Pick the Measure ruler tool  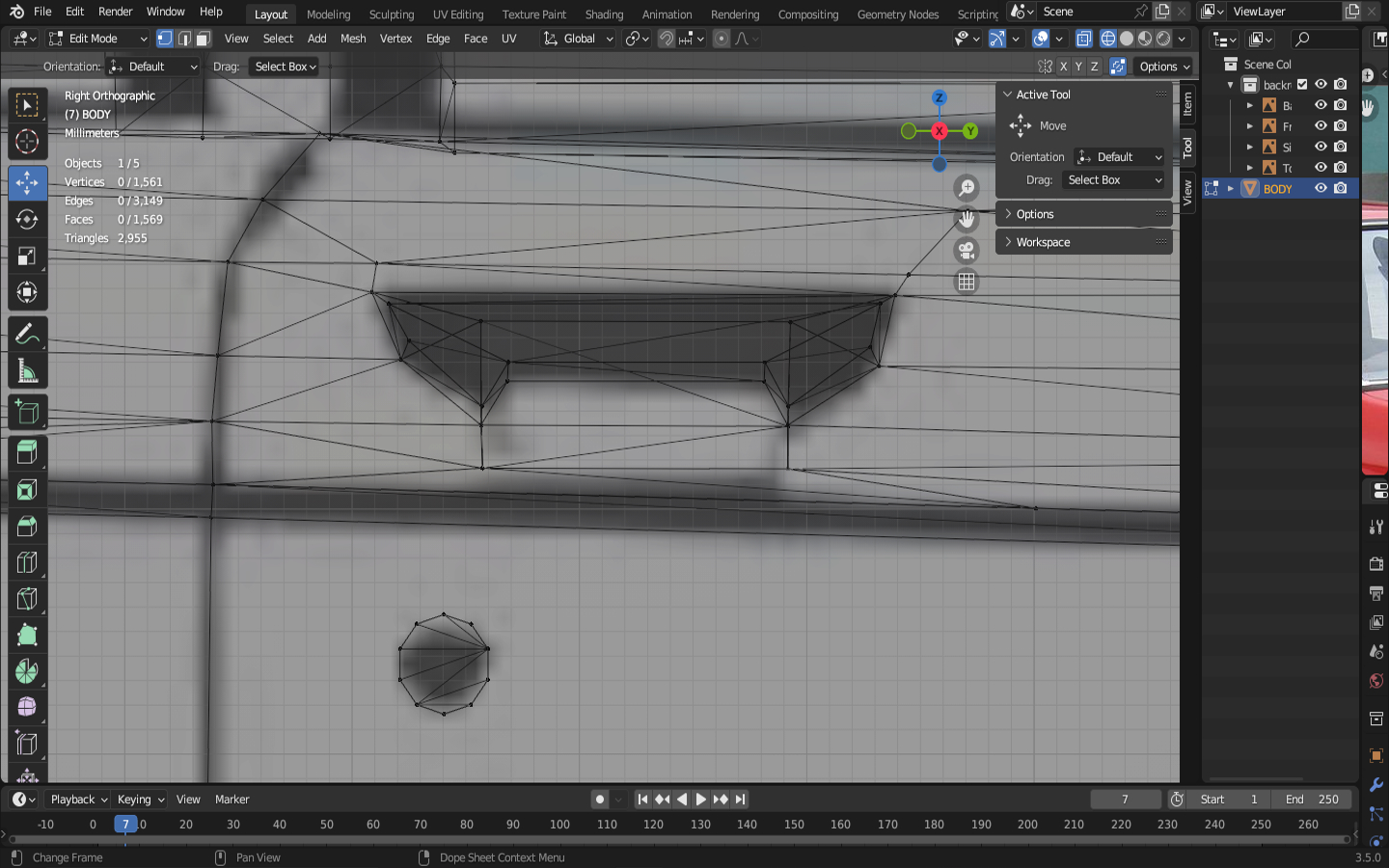[x=27, y=372]
